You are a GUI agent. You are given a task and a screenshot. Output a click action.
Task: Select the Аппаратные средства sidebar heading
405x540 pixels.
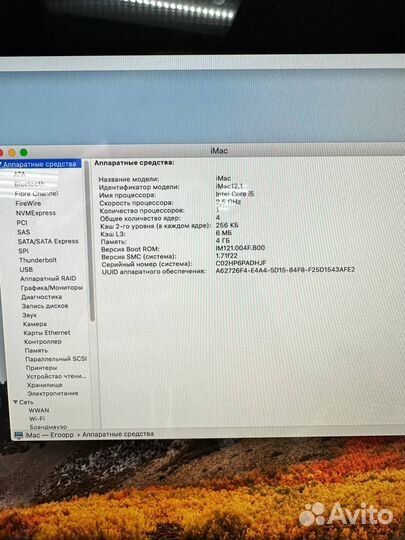40,164
